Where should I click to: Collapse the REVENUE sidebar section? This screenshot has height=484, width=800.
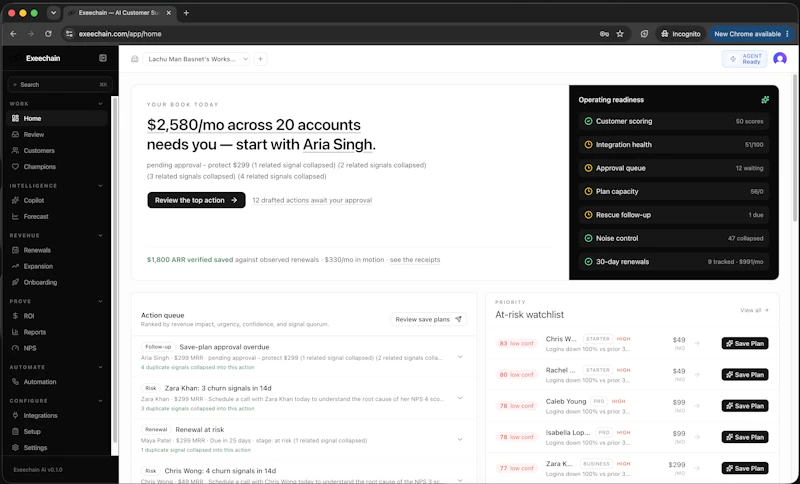click(x=100, y=236)
